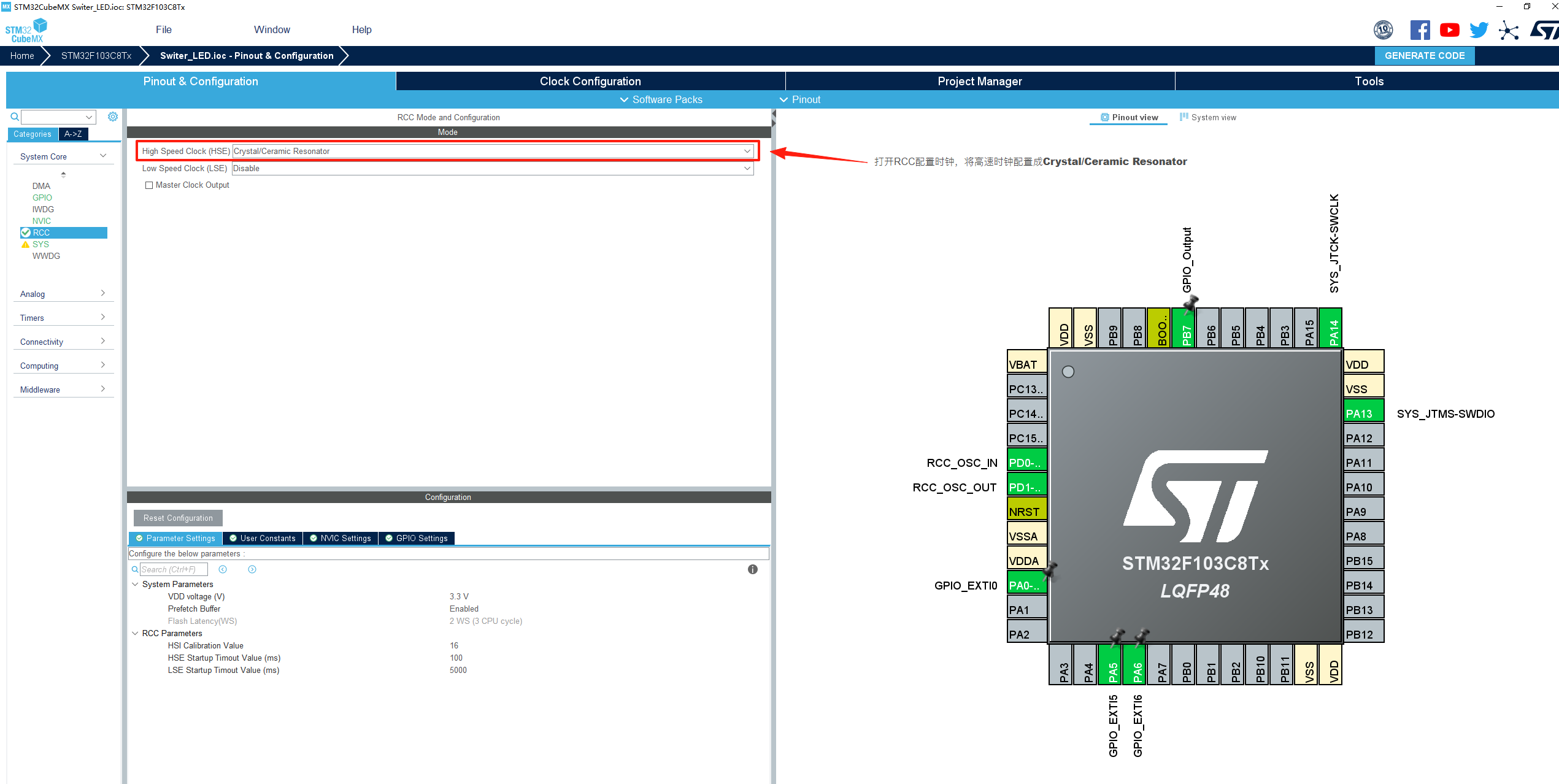
Task: Switch to System view
Action: click(1207, 117)
